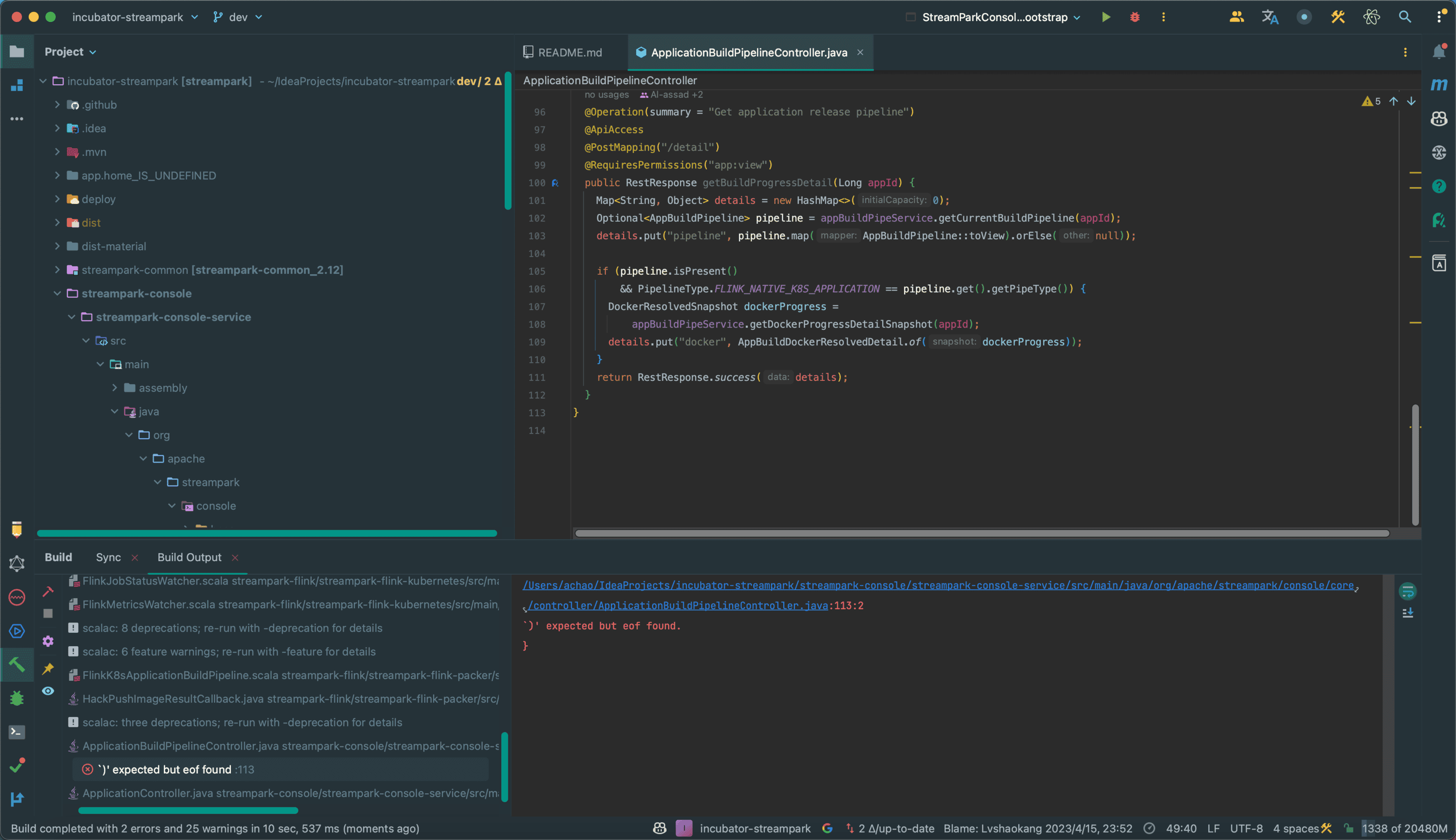Open the Translate icon in the toolbar

(x=1270, y=17)
